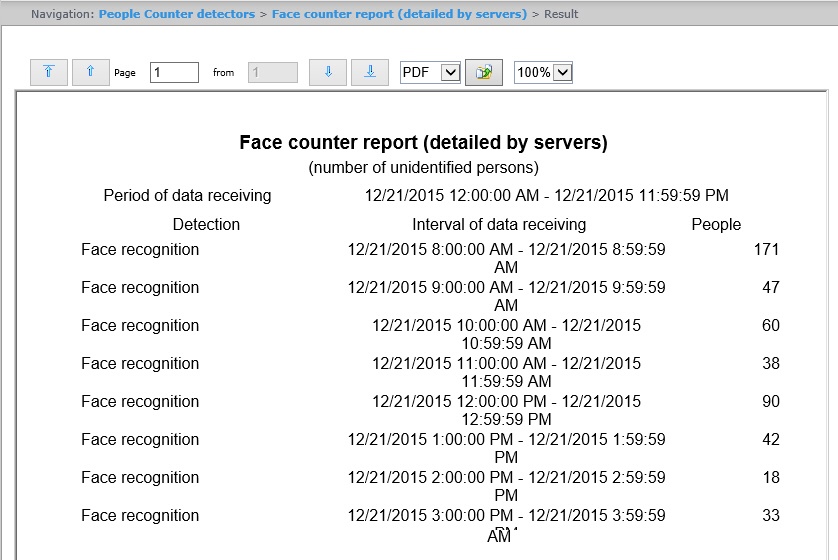Click the 8:00:00 AM - 8:59:59 interval
Image resolution: width=838 pixels, height=560 pixels.
(507, 258)
